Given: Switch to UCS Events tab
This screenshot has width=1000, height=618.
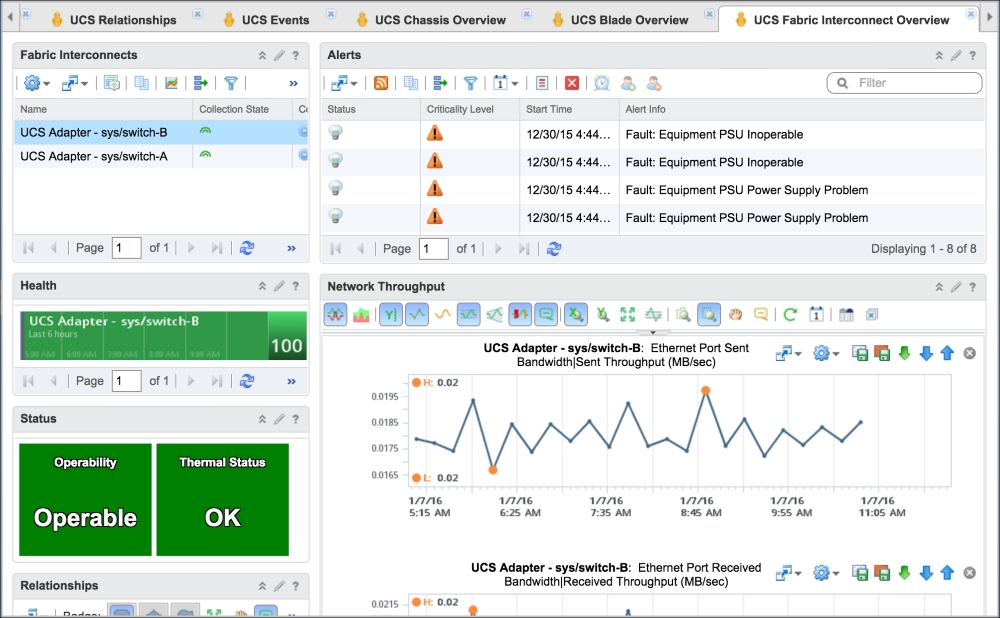Looking at the screenshot, I should click(x=266, y=20).
